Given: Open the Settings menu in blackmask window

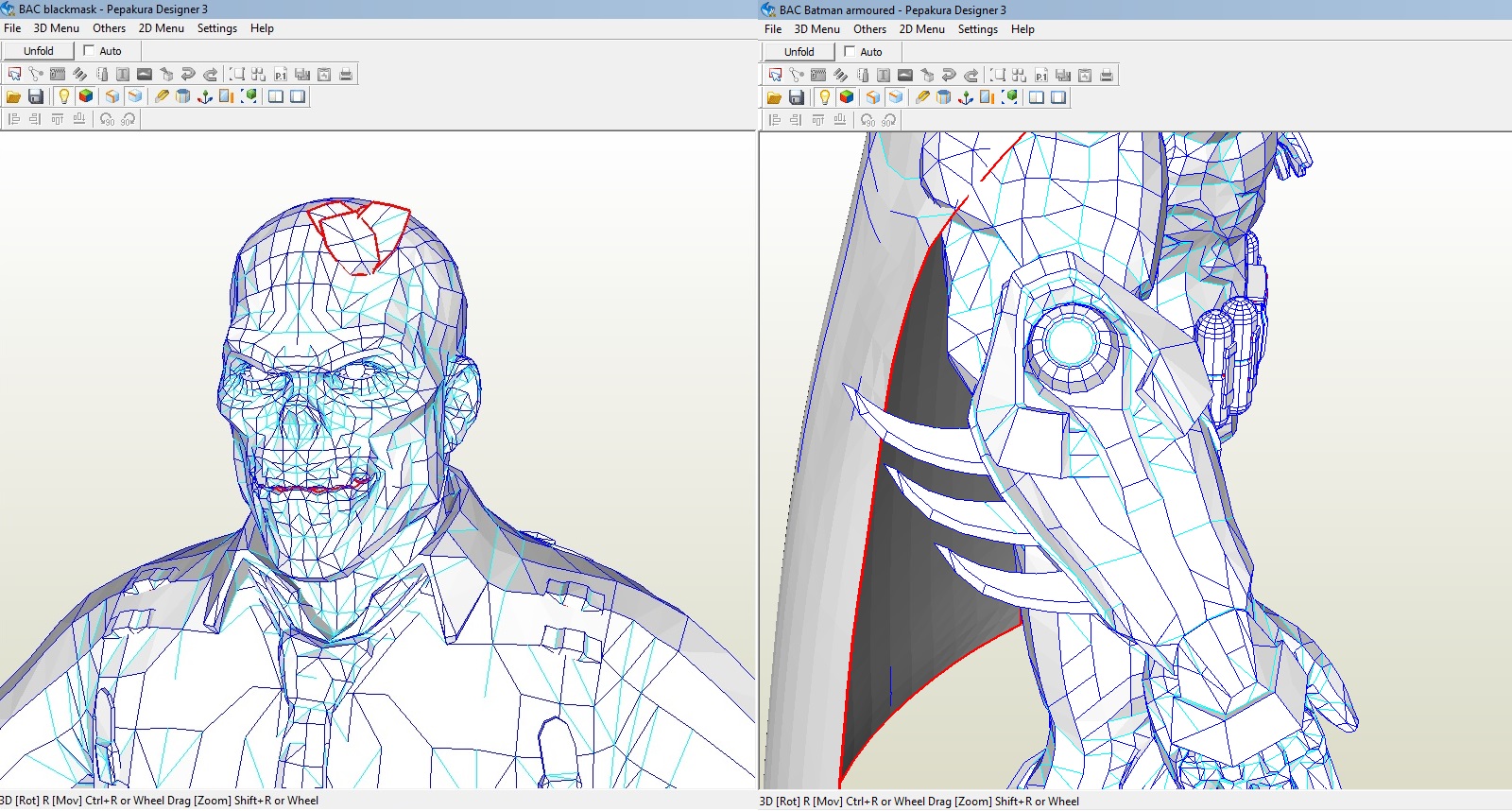Looking at the screenshot, I should click(x=217, y=28).
